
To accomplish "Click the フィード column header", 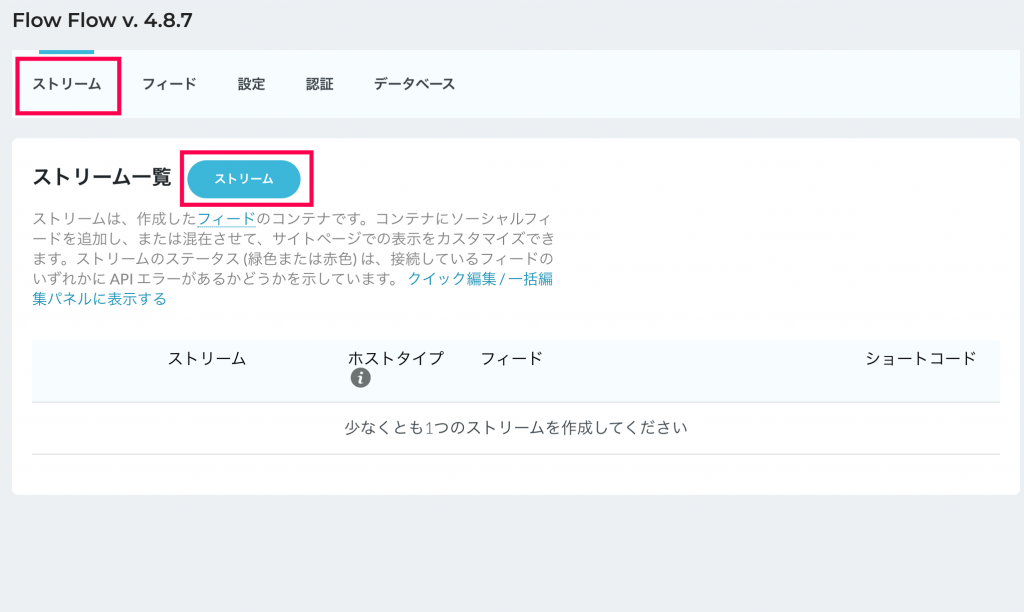I will (x=511, y=359).
